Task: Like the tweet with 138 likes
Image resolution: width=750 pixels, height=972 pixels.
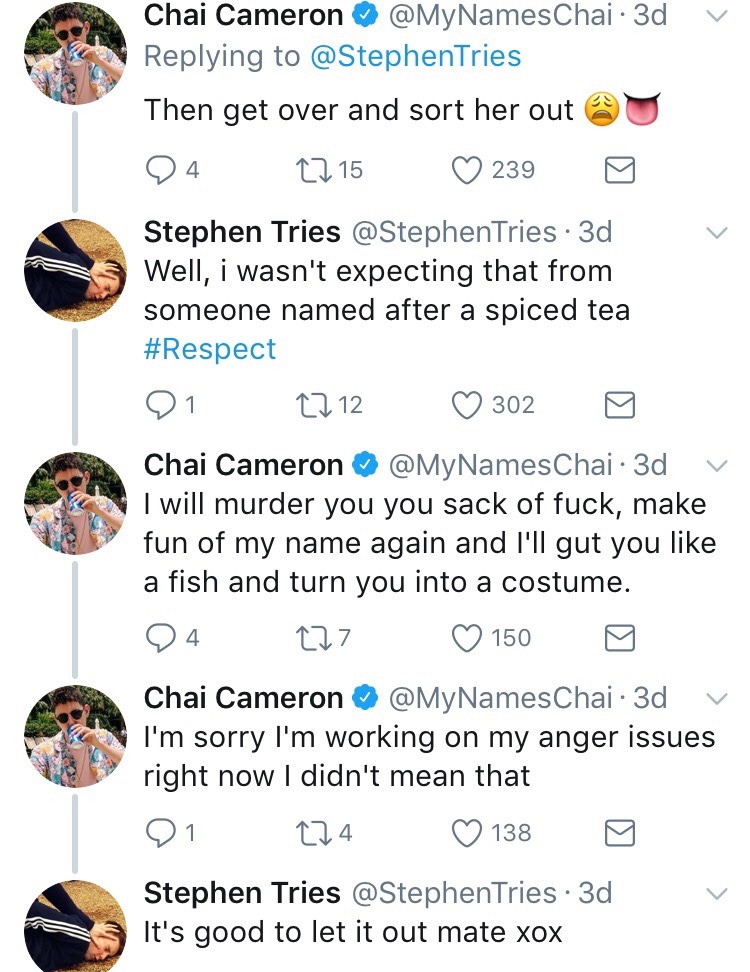Action: pyautogui.click(x=468, y=832)
